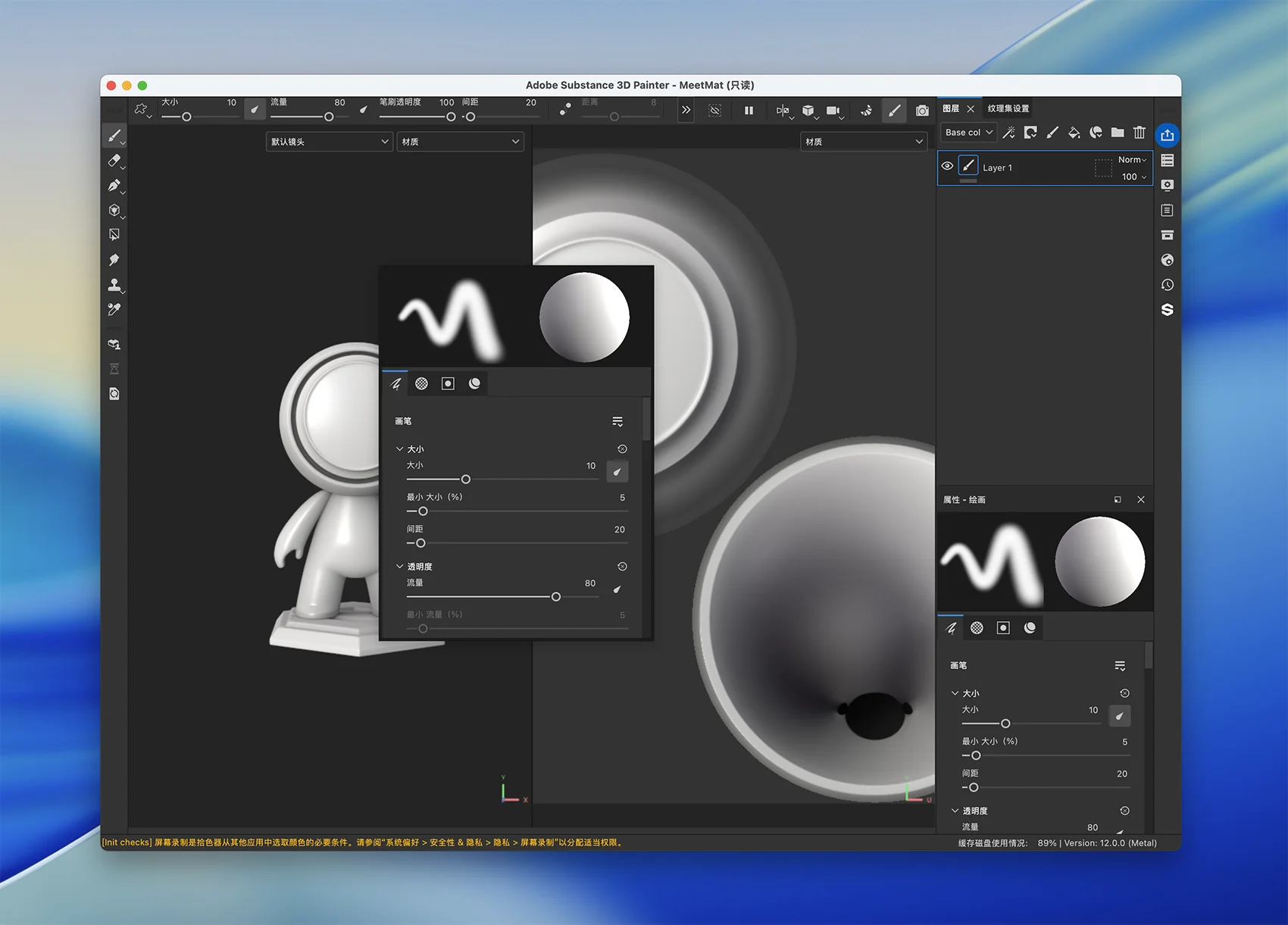Open the Base col channel dropdown
The height and width of the screenshot is (925, 1288).
(968, 133)
